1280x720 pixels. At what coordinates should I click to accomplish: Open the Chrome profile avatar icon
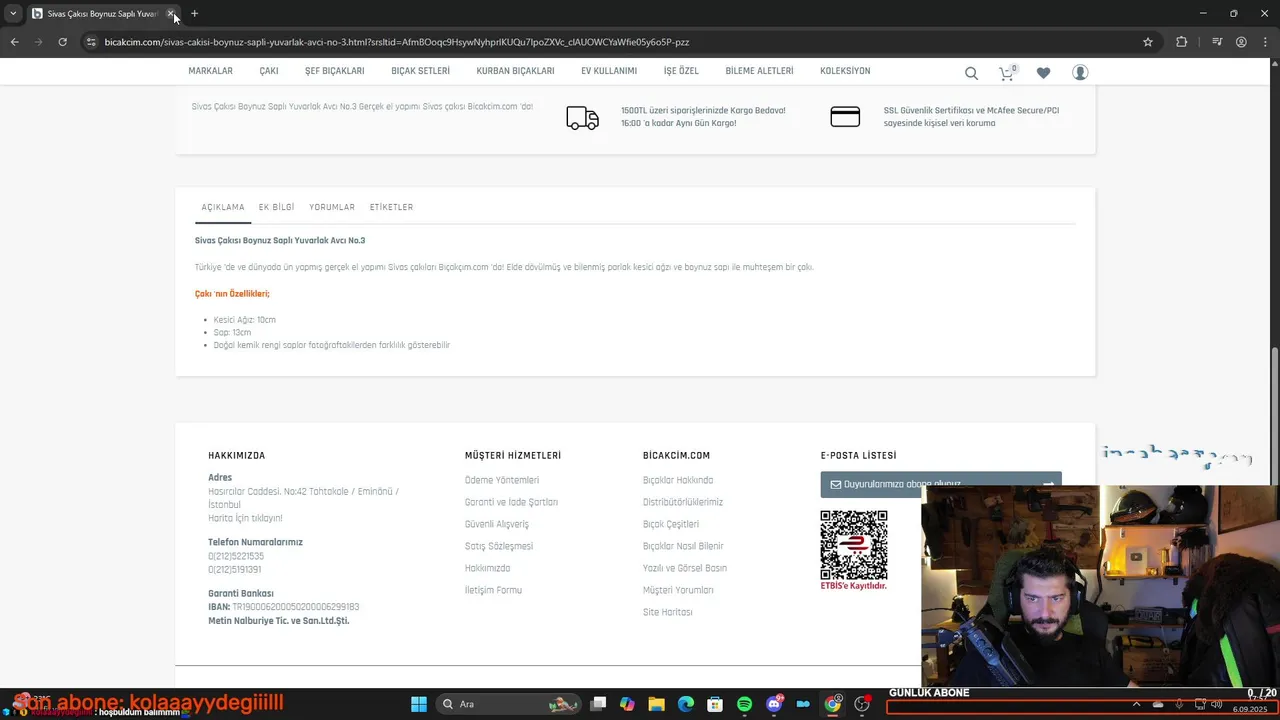coord(1241,42)
